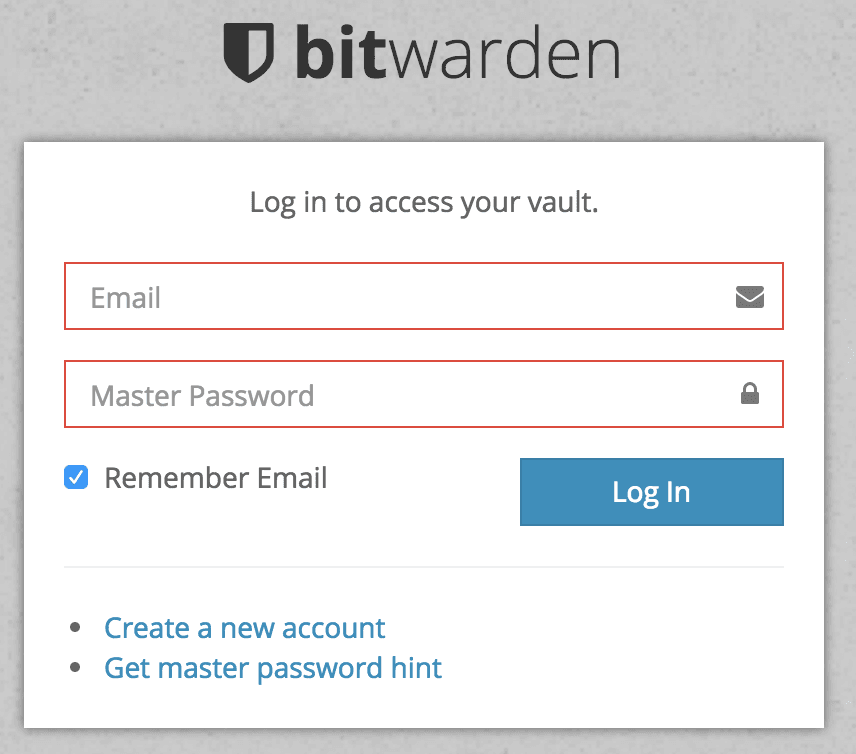Focus the Email input field
856x754 pixels.
point(424,296)
